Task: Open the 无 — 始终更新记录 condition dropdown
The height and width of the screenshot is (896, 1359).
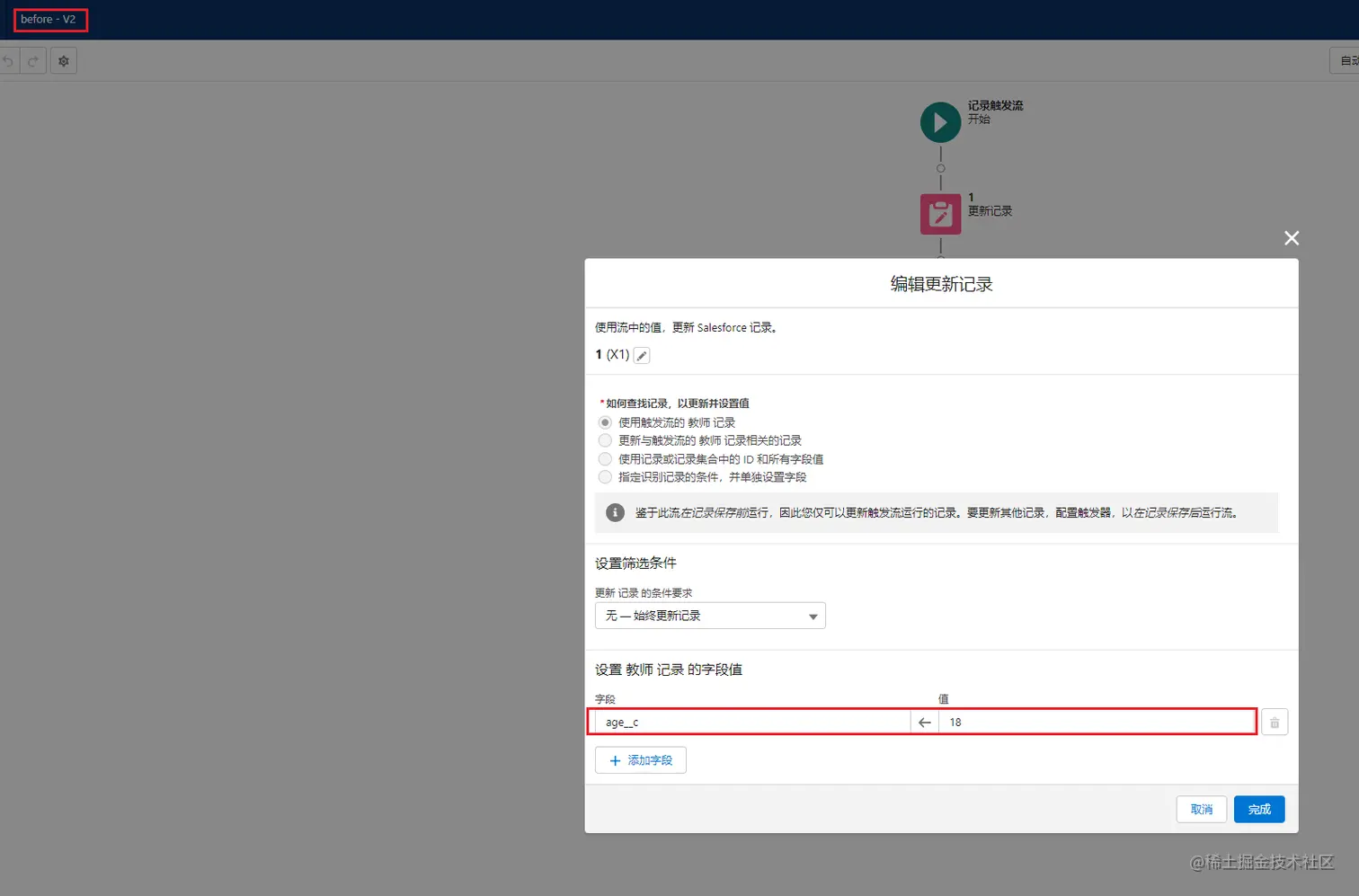Action: tap(710, 616)
